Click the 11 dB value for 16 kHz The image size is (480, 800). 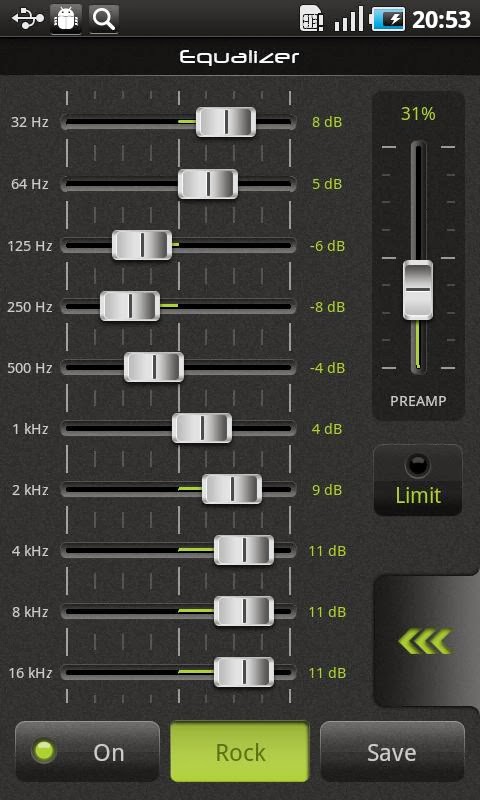point(327,673)
